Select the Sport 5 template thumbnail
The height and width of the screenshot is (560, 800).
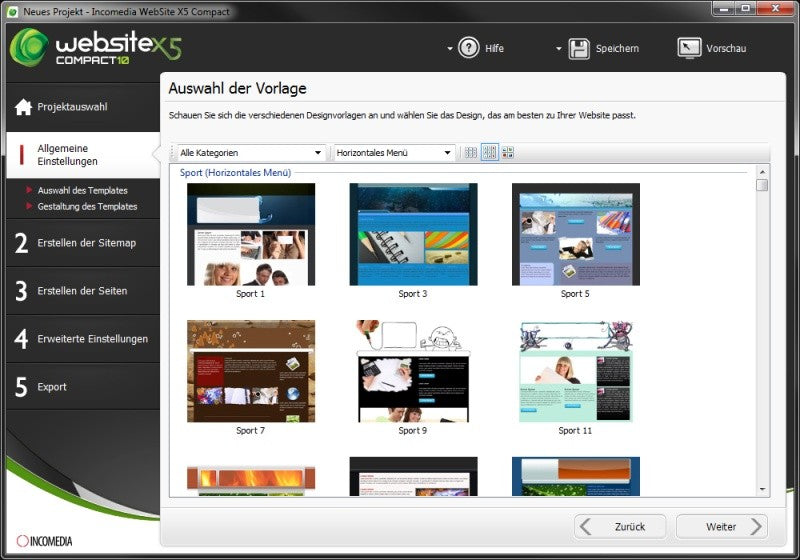pyautogui.click(x=576, y=235)
